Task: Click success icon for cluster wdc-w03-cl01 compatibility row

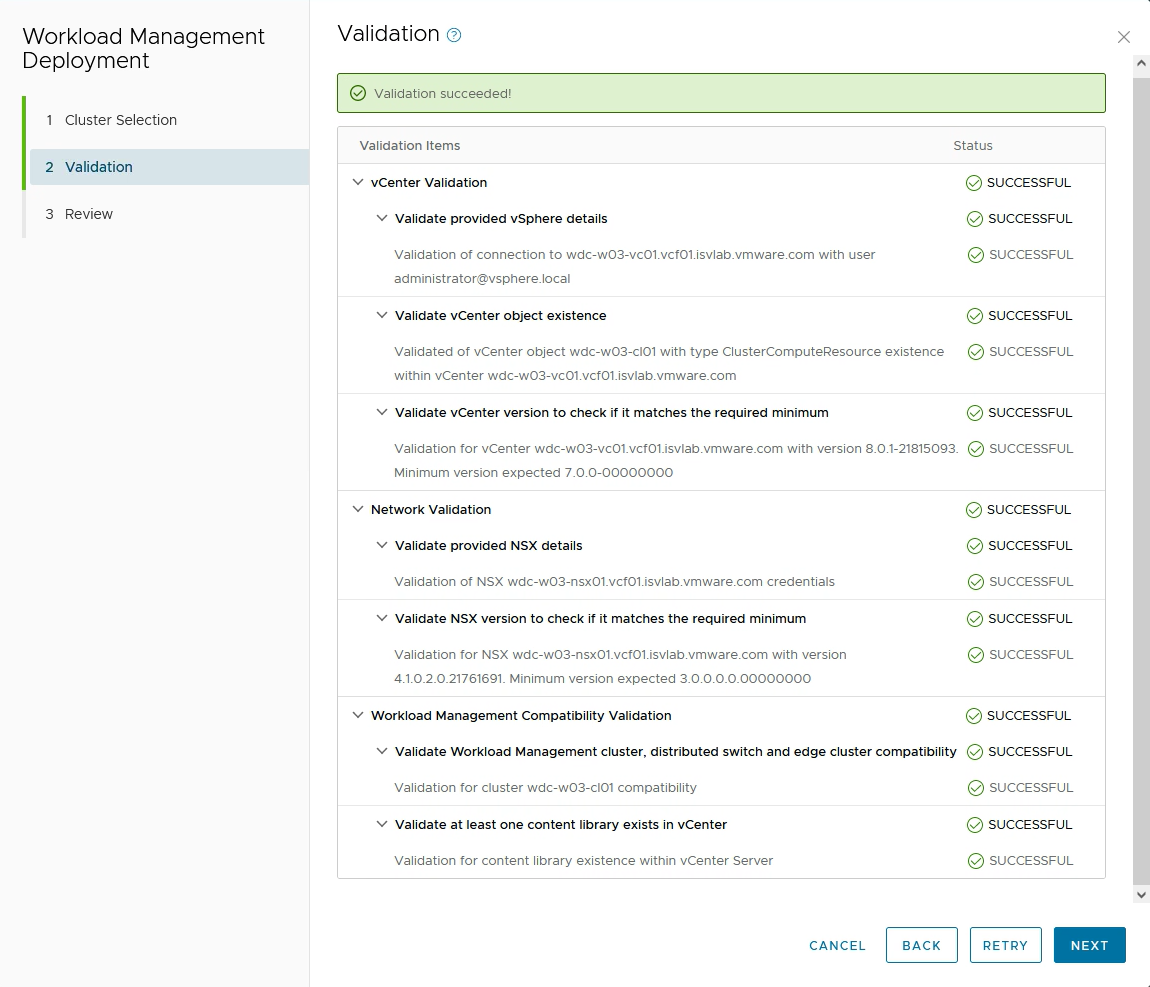Action: (x=975, y=788)
